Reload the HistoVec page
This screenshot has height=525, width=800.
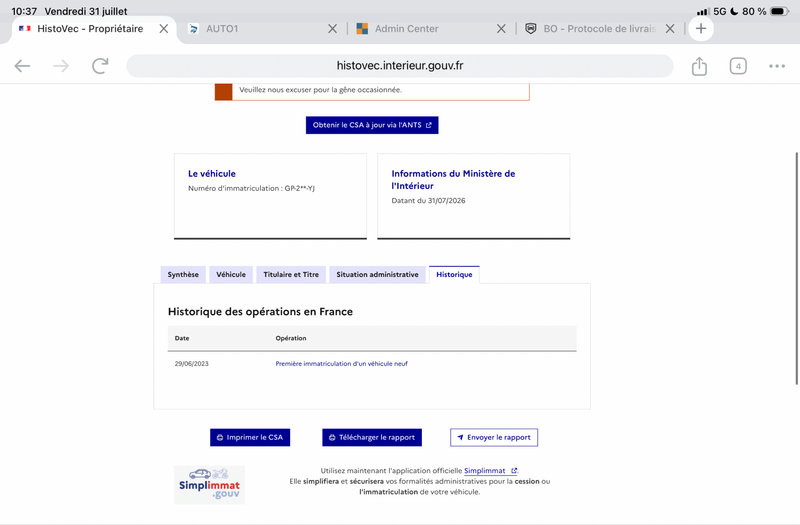(x=100, y=66)
